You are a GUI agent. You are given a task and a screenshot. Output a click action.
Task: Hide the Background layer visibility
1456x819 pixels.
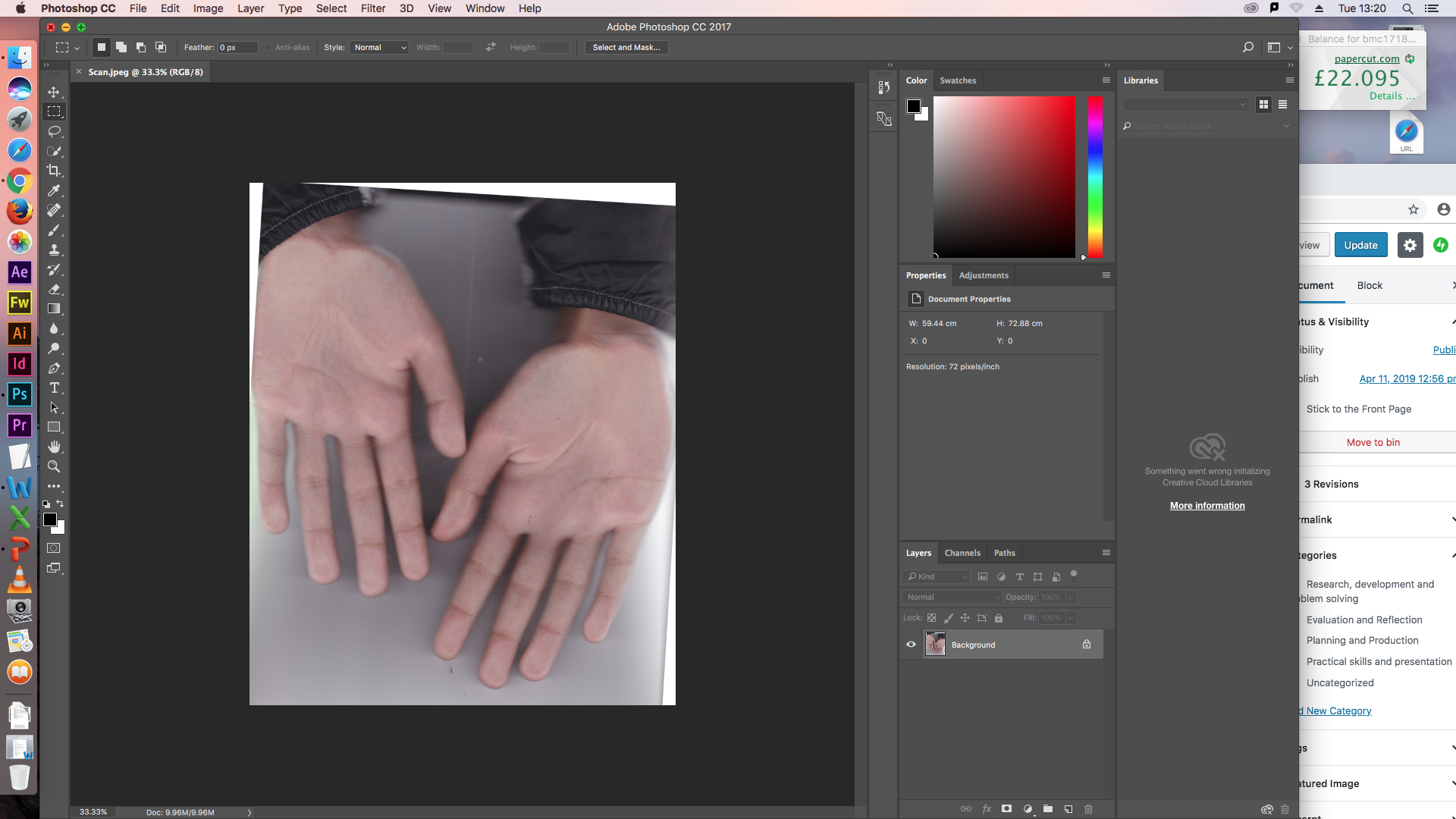(x=911, y=645)
